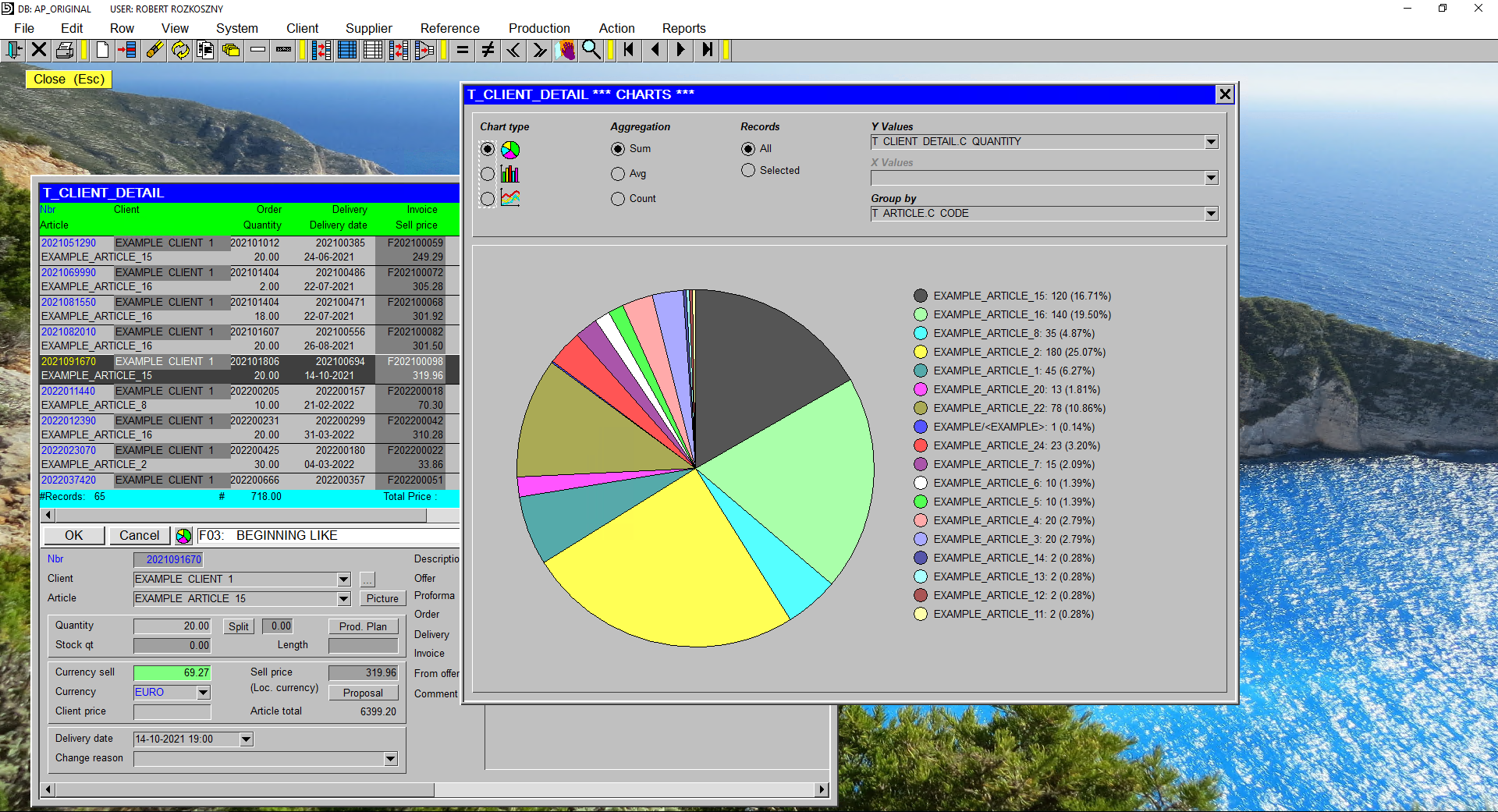Click the last record navigation arrow icon
This screenshot has width=1498, height=812.
click(x=706, y=50)
